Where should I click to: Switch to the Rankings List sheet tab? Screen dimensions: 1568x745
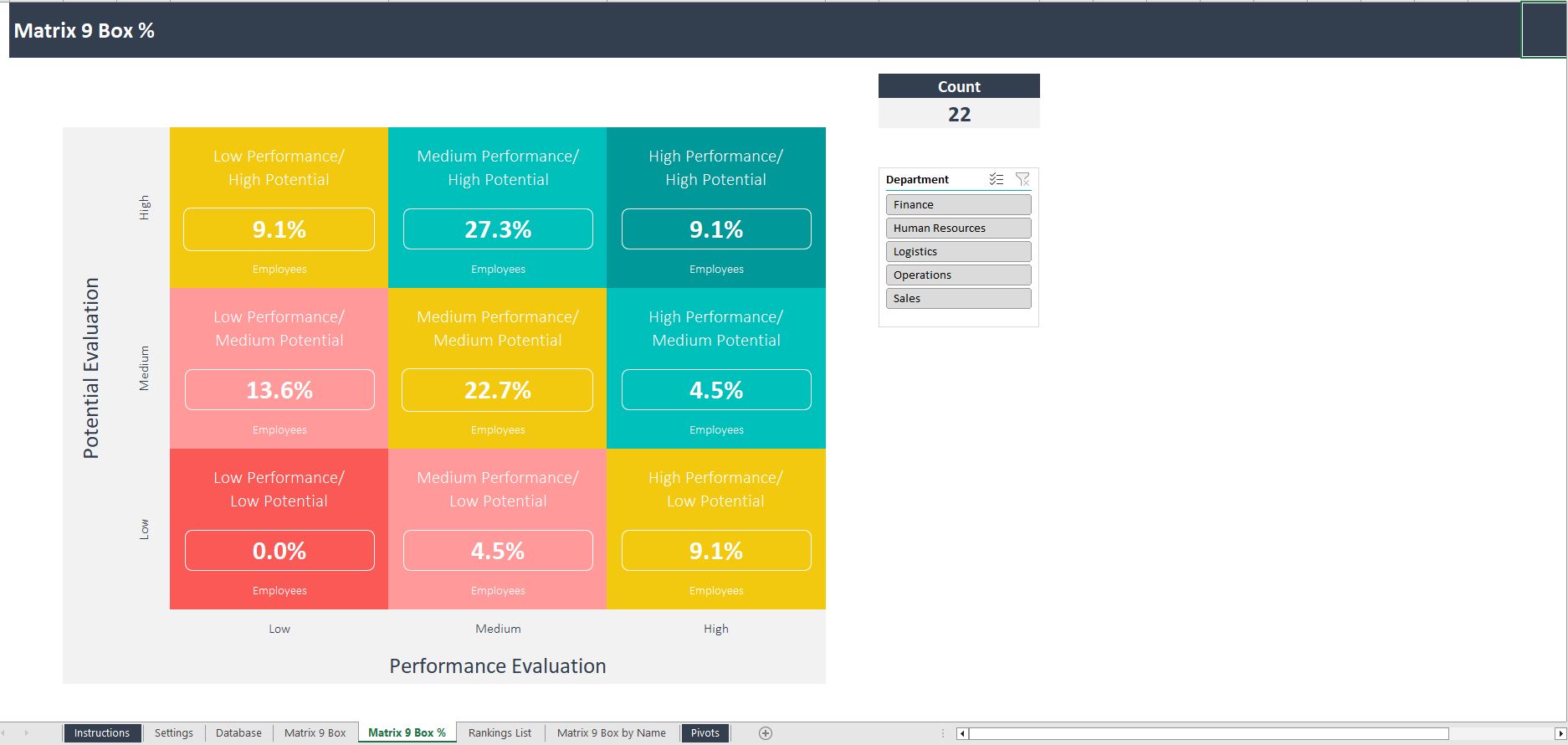(x=500, y=733)
